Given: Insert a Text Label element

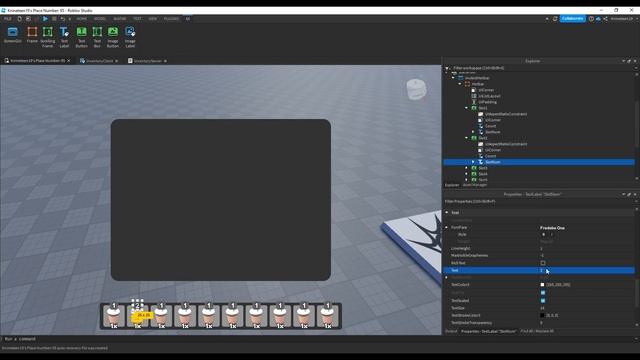Looking at the screenshot, I should (64, 37).
